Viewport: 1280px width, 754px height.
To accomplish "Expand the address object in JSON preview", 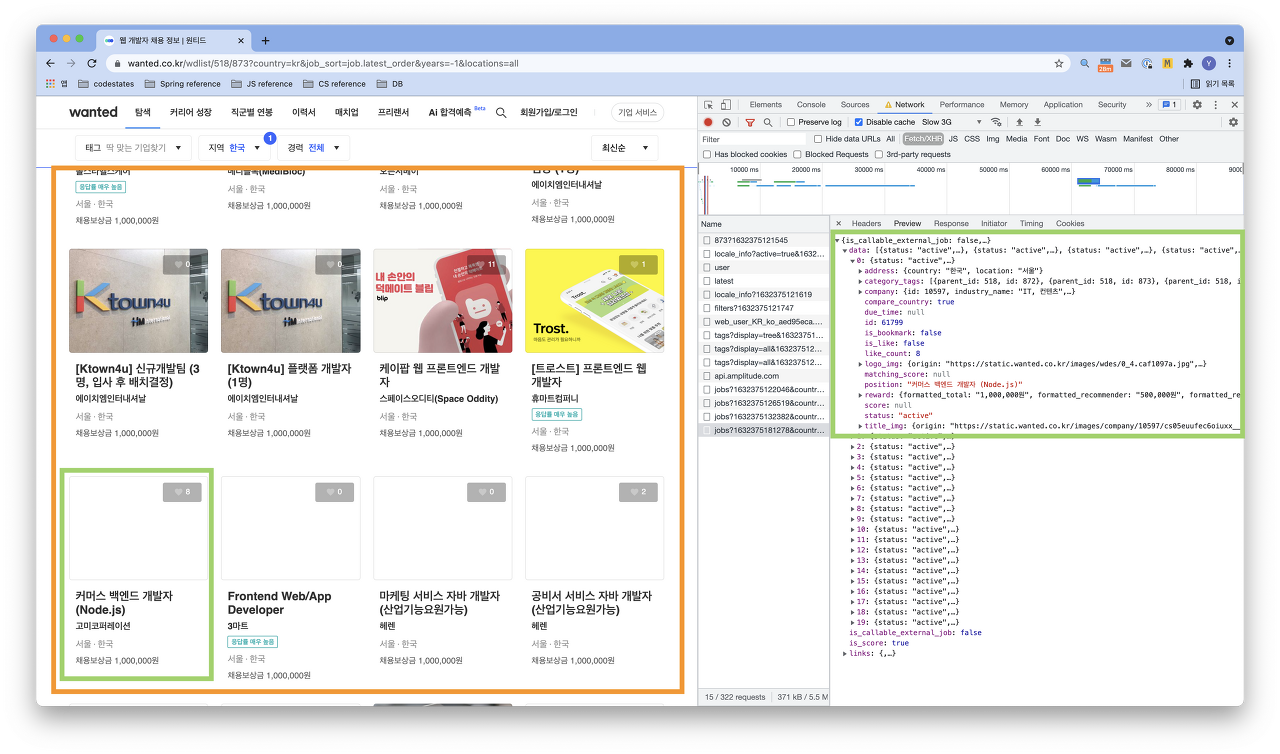I will [861, 270].
